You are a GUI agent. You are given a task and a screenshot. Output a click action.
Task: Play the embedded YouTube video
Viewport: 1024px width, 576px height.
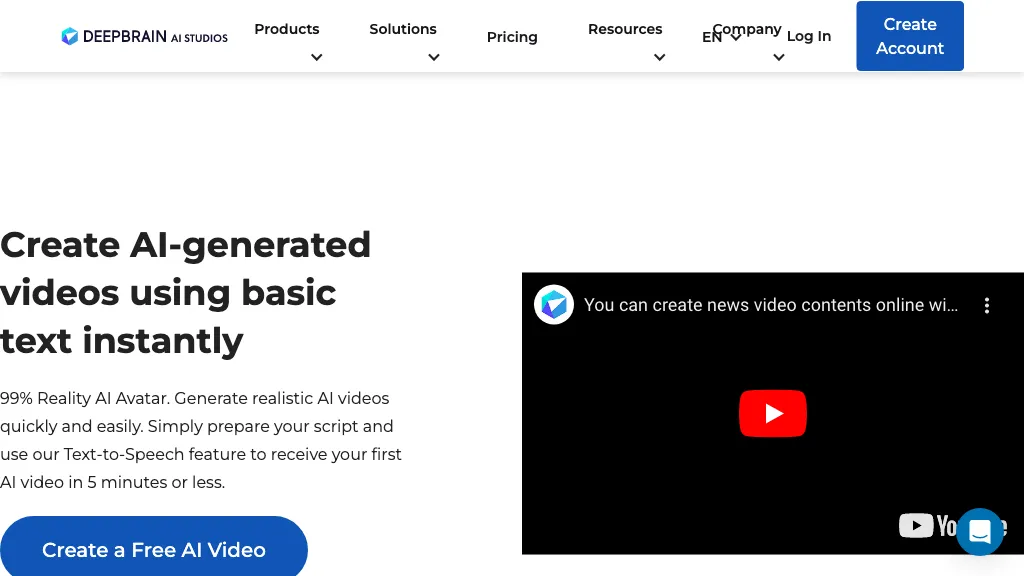pyautogui.click(x=772, y=413)
